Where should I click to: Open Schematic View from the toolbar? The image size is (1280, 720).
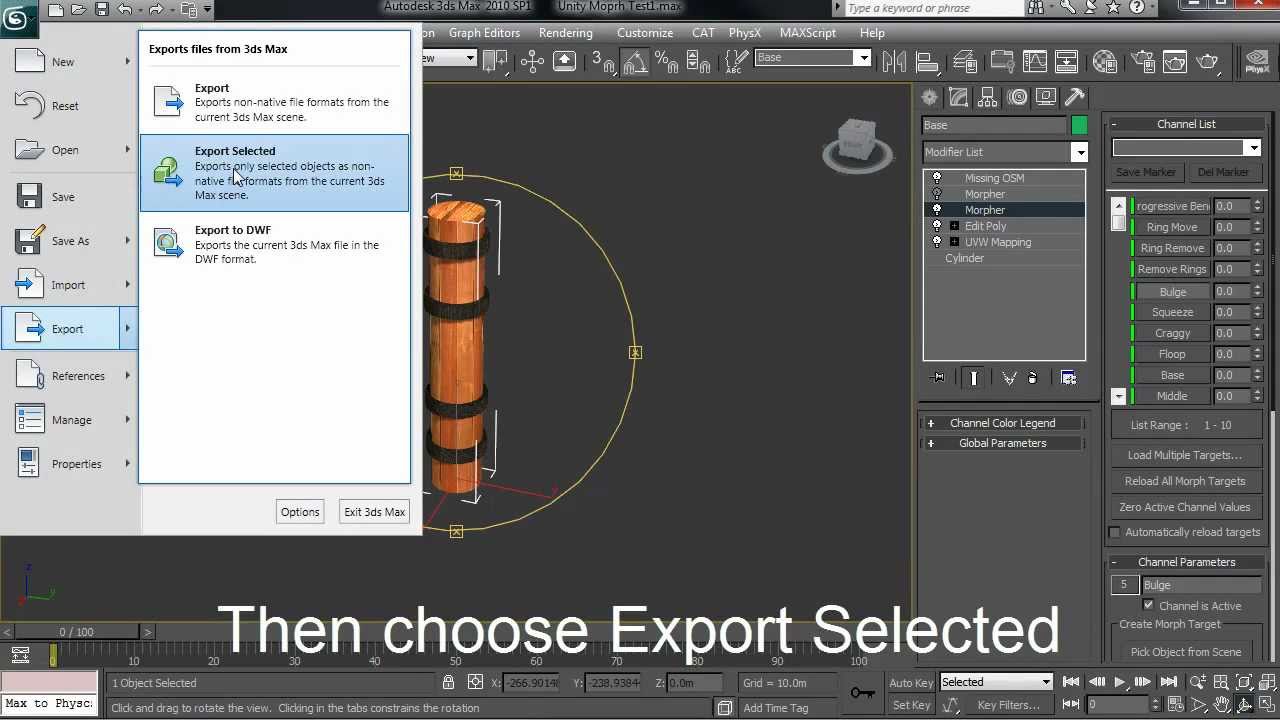pyautogui.click(x=1066, y=62)
